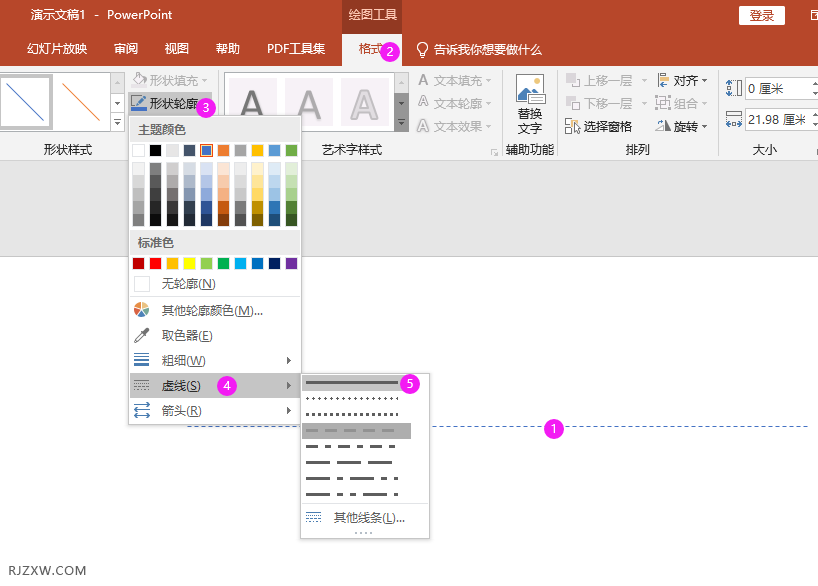Select the white outlined WordArt style

point(365,102)
